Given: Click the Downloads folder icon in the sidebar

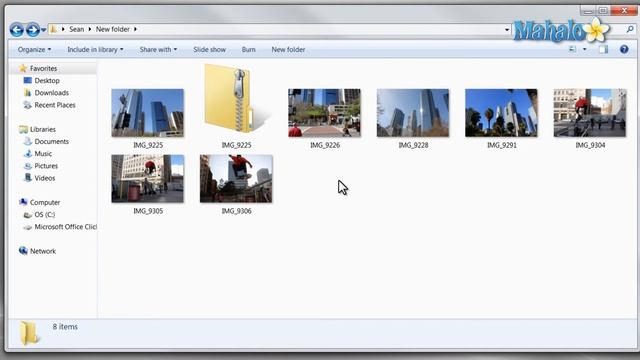Looking at the screenshot, I should pyautogui.click(x=27, y=93).
